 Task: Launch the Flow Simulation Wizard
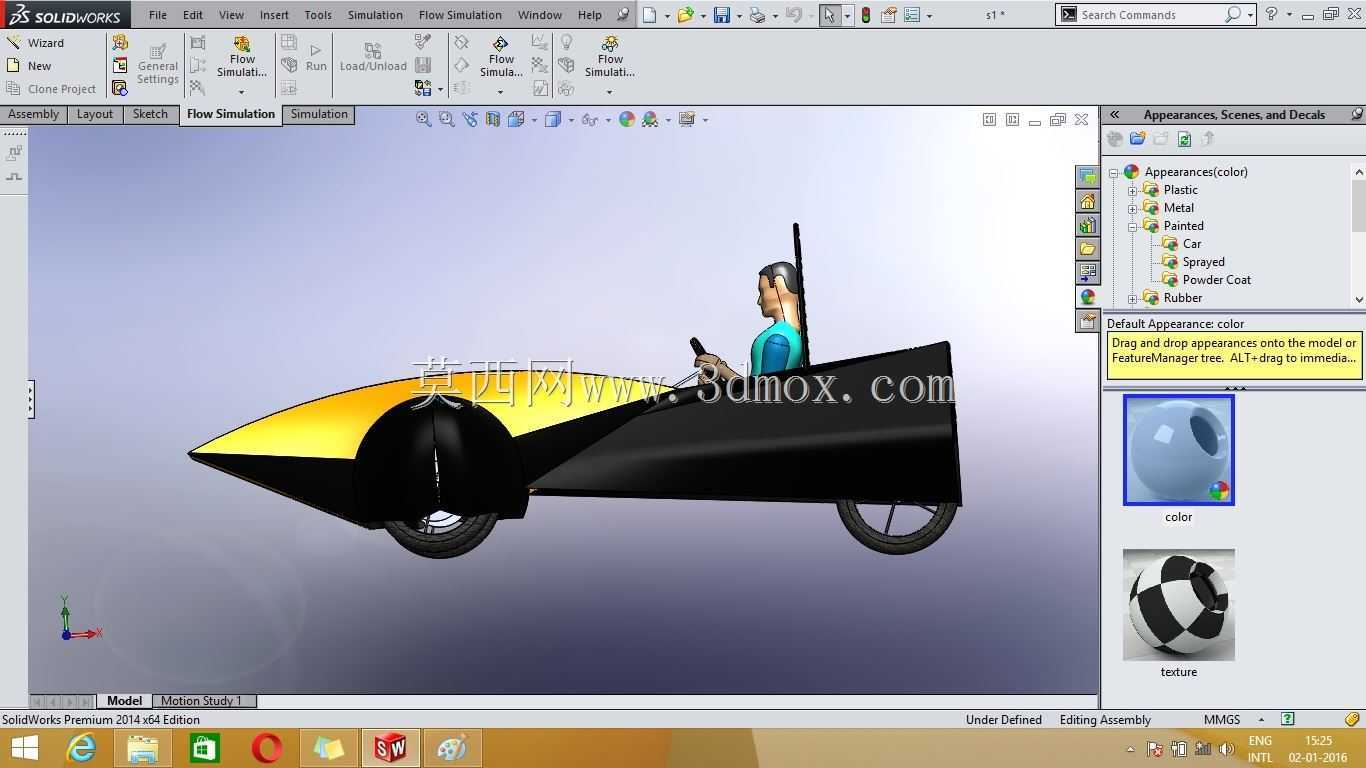pos(35,43)
